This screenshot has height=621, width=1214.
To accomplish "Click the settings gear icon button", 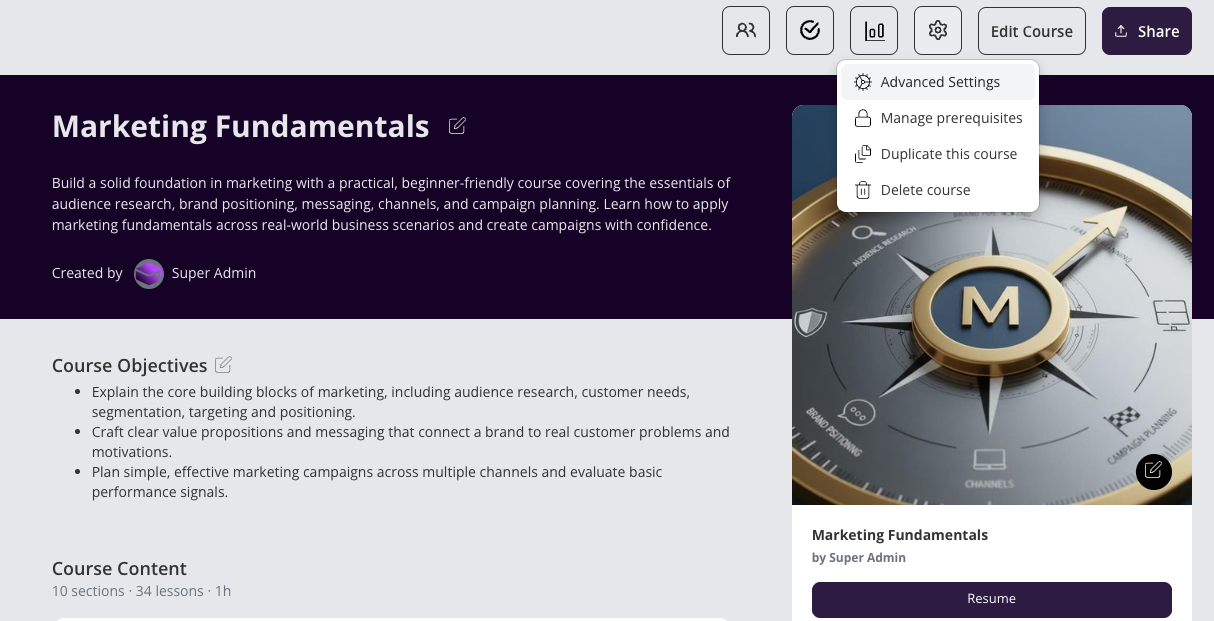I will [938, 31].
